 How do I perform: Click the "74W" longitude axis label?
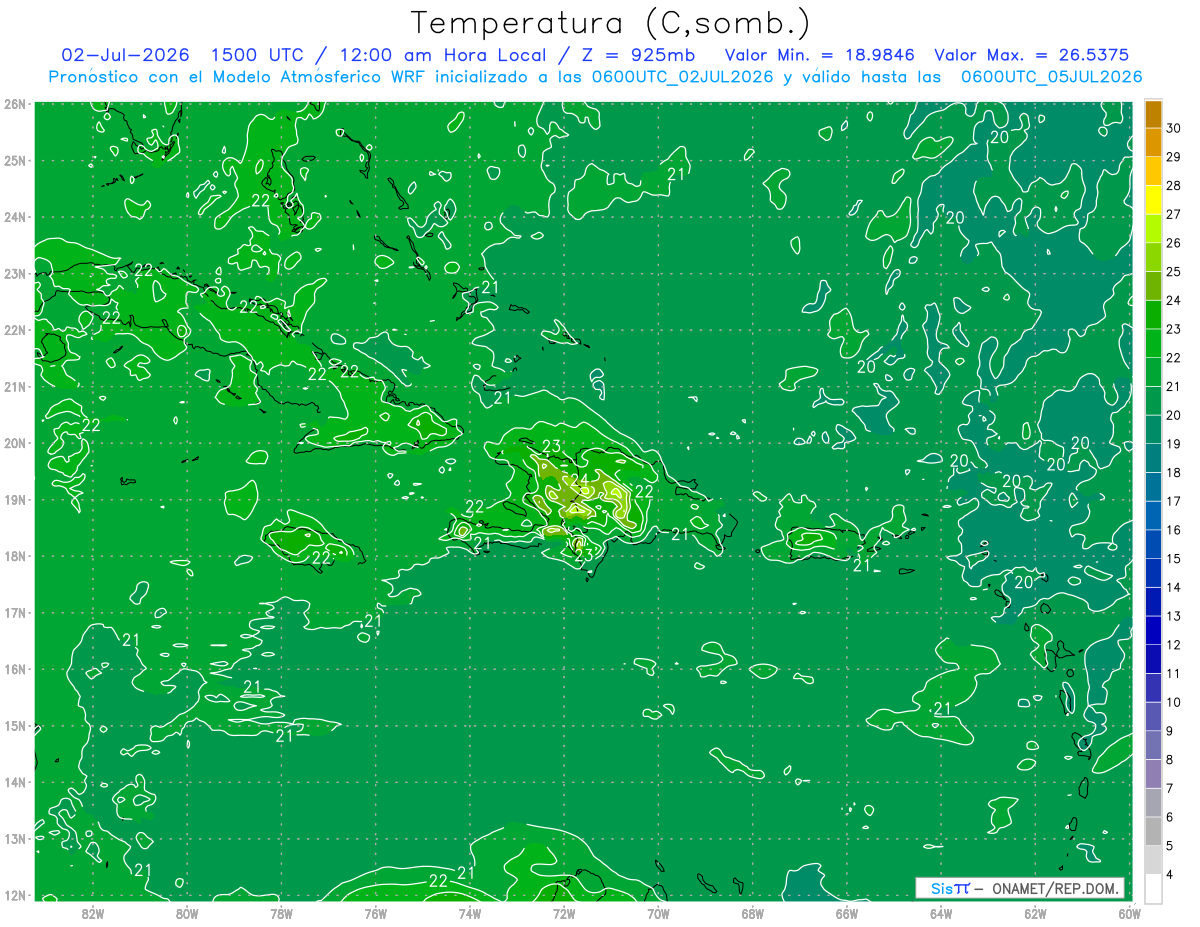470,913
